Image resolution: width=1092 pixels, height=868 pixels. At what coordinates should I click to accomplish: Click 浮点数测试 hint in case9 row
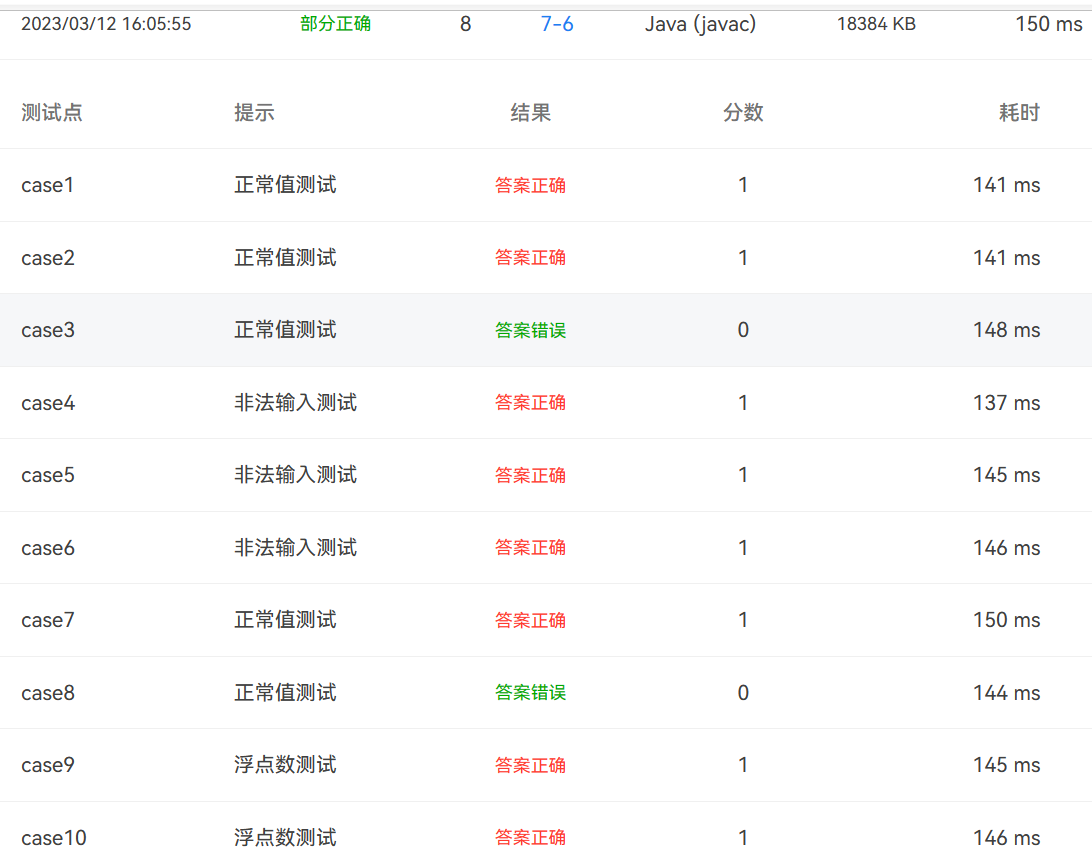[285, 765]
